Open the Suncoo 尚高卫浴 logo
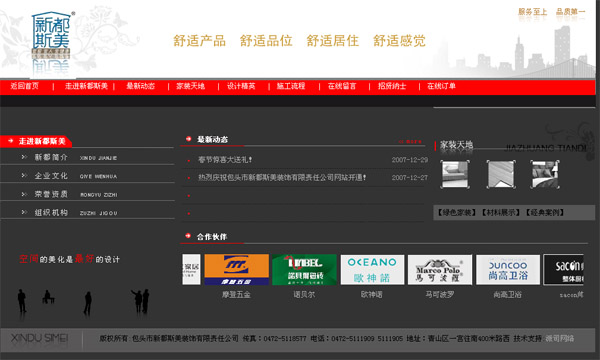This screenshot has height=360, width=600. (508, 270)
